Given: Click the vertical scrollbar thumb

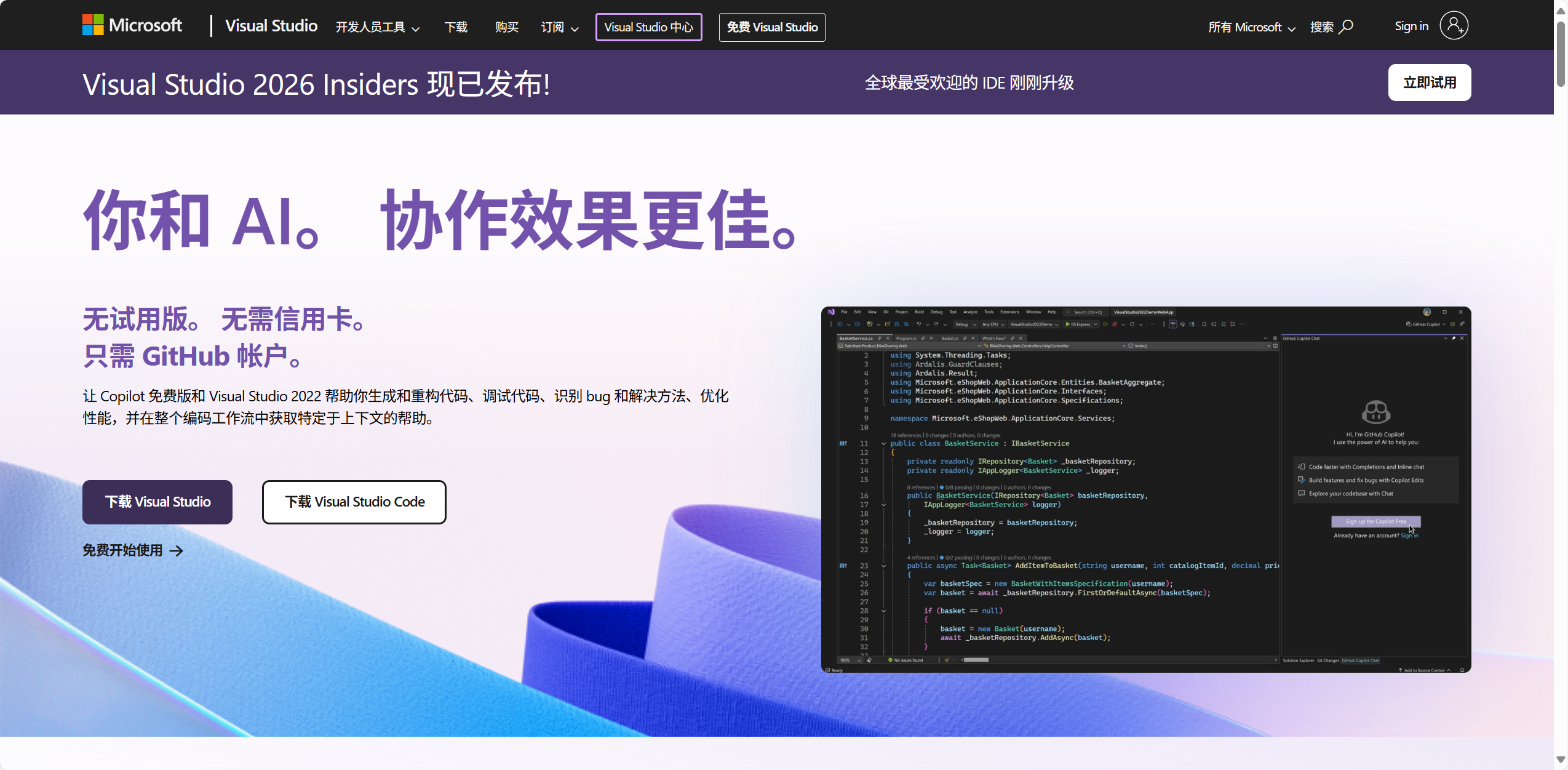Looking at the screenshot, I should [1561, 55].
